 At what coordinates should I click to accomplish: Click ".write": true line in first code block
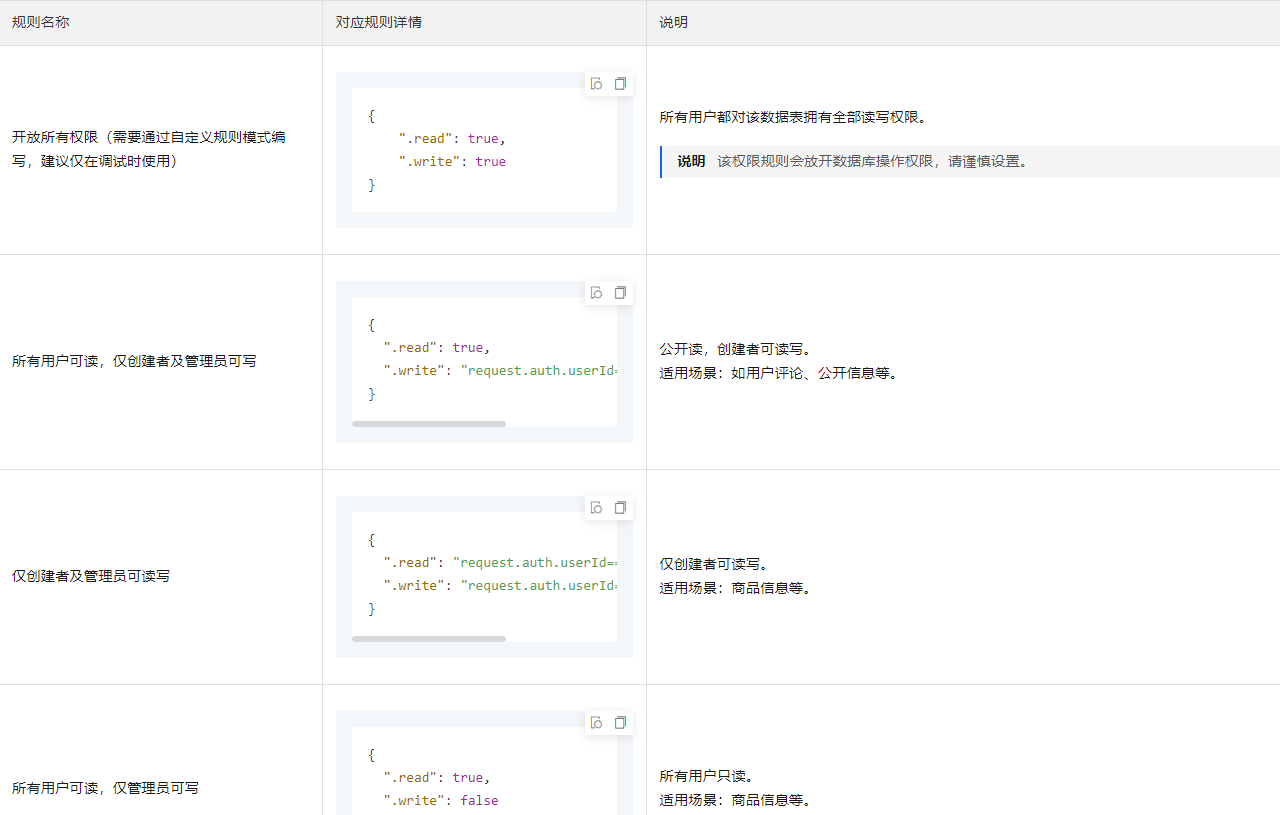pyautogui.click(x=452, y=161)
